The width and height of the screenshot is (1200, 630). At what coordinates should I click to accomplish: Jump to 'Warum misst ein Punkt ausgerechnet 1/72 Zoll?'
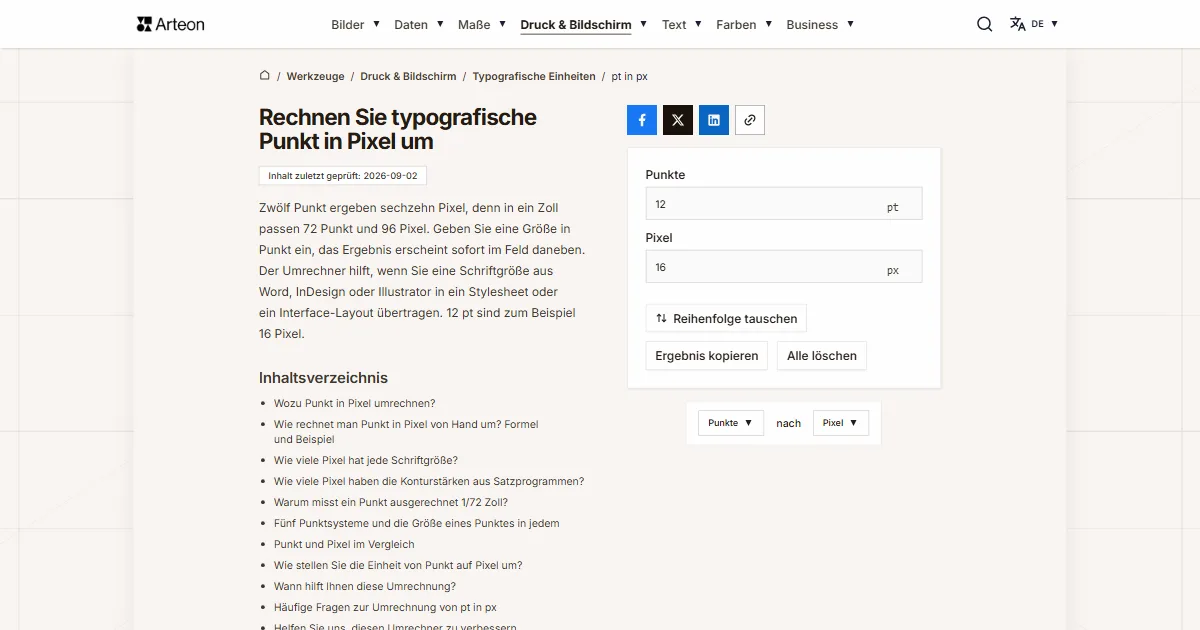click(x=391, y=502)
